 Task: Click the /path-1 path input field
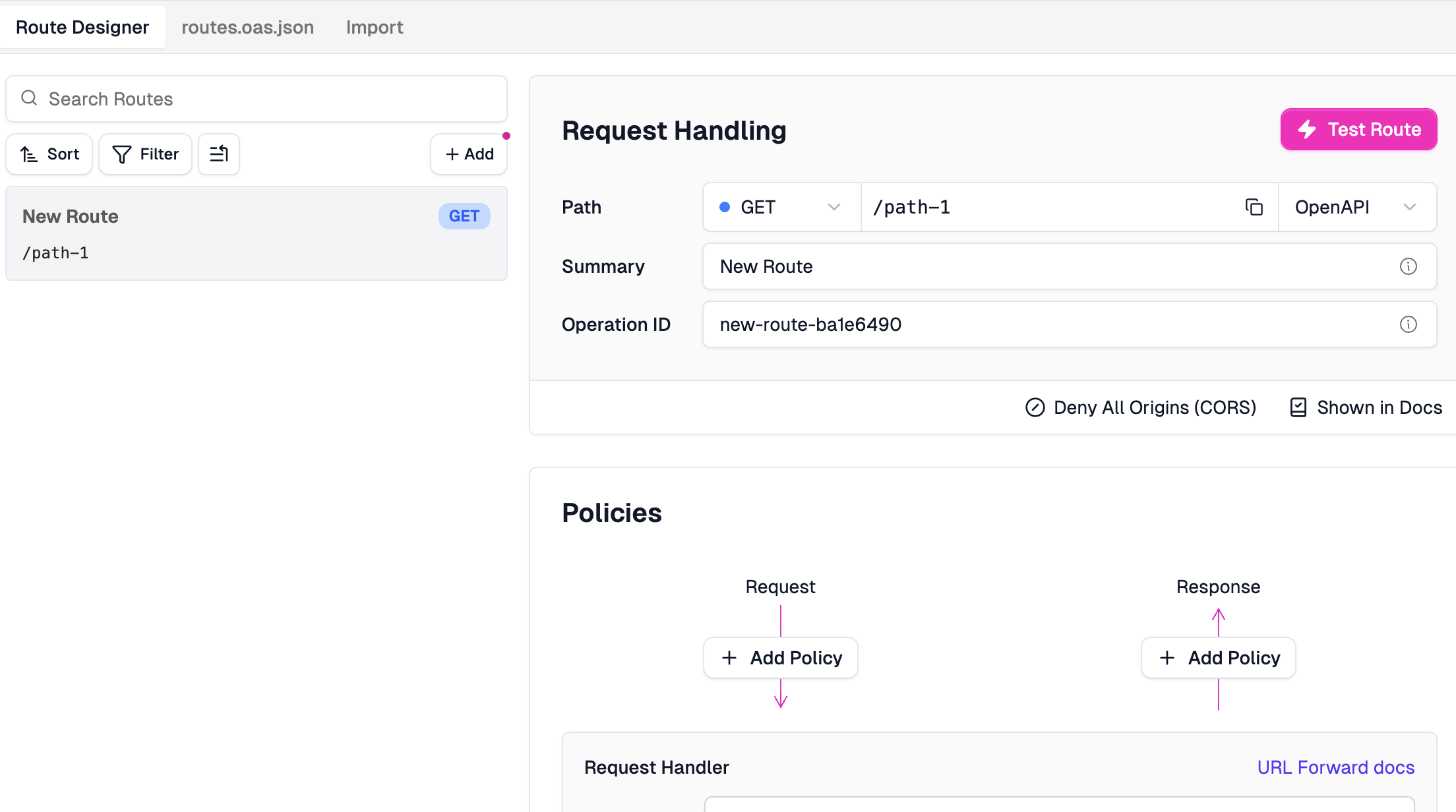click(x=1048, y=207)
